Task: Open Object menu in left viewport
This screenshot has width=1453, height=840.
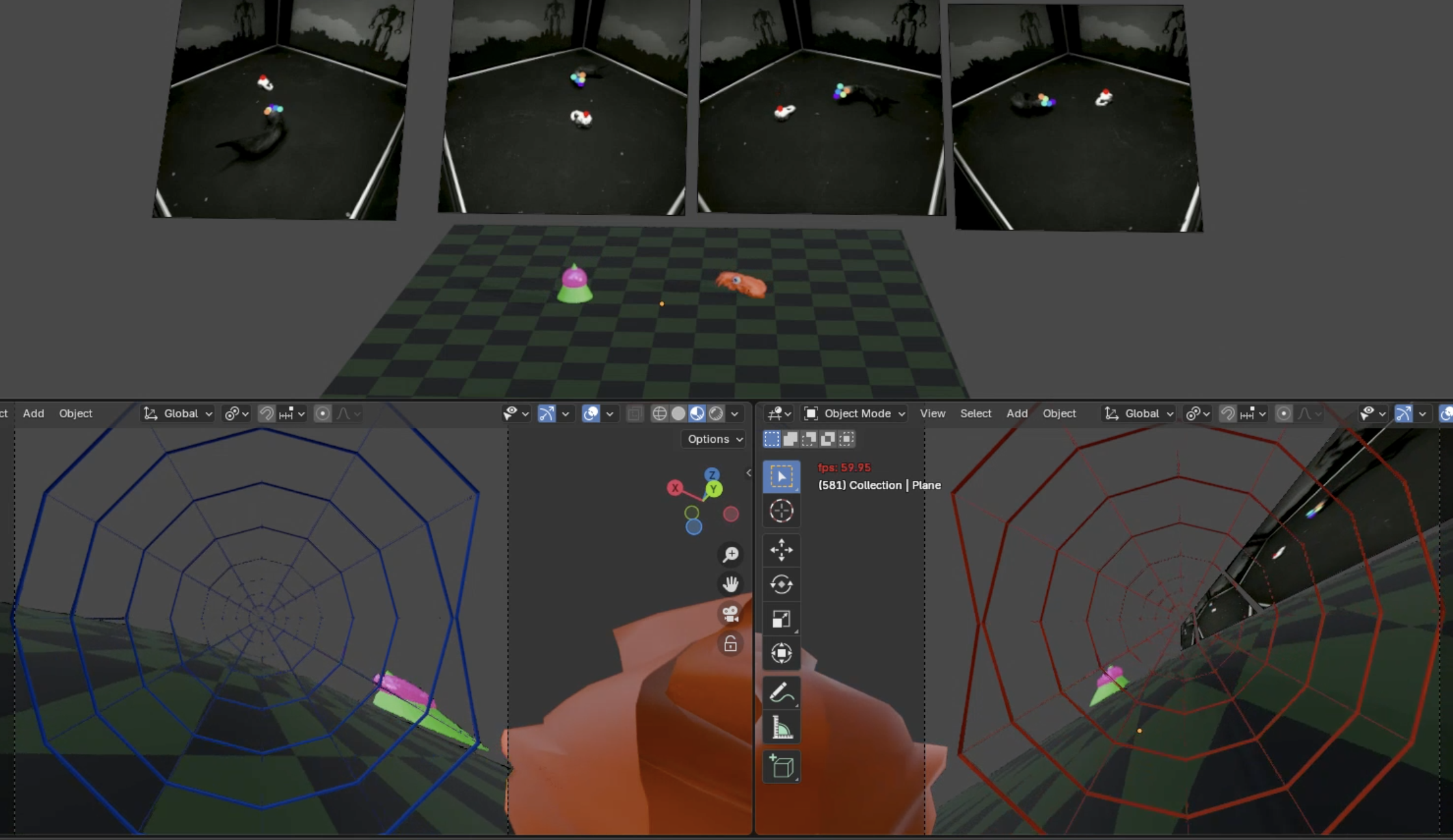Action: [x=76, y=413]
